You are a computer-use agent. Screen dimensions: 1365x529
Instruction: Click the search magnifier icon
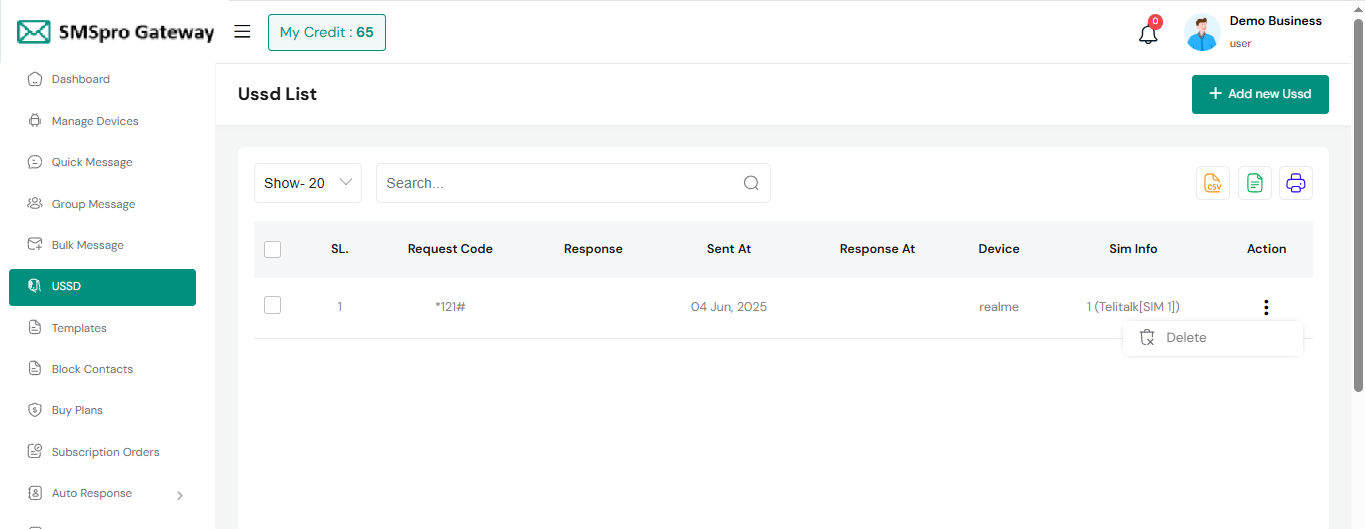click(x=751, y=183)
